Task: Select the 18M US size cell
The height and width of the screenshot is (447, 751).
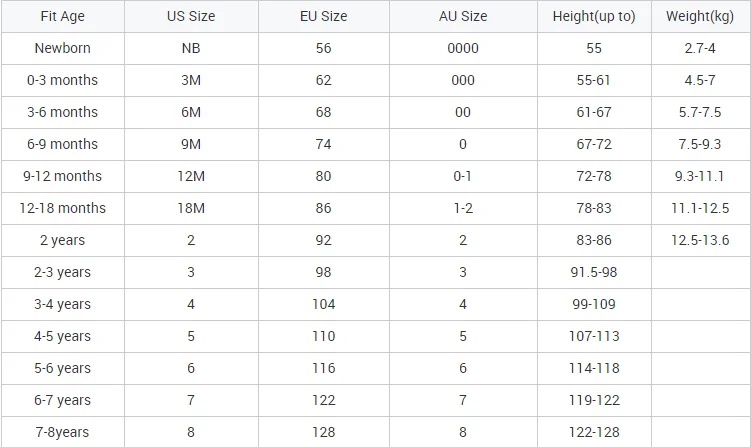Action: 190,208
